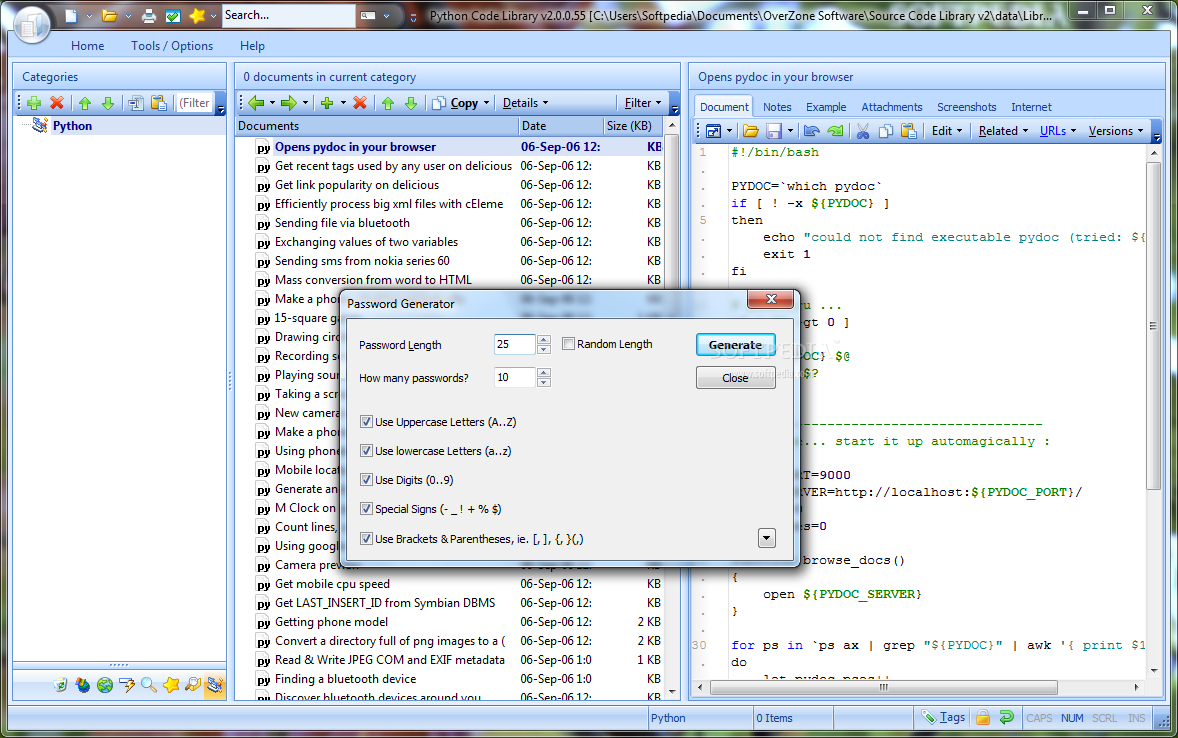This screenshot has height=738, width=1178.
Task: Delete document with red X icon
Action: (x=360, y=103)
